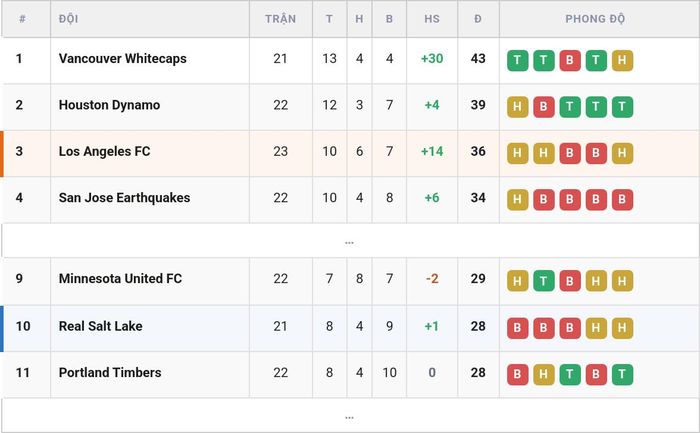Click Houston Dynamo's red B form badge

(543, 107)
